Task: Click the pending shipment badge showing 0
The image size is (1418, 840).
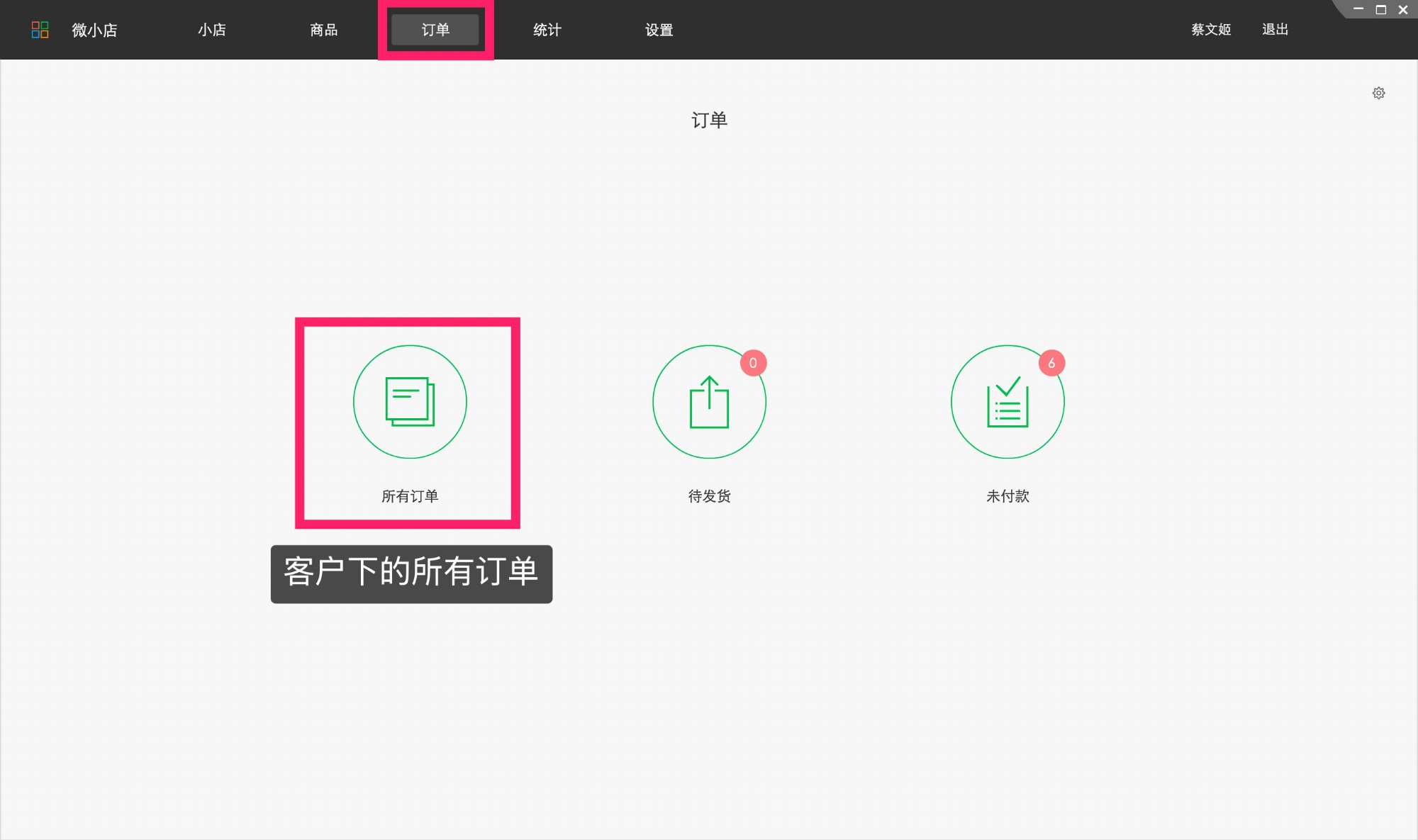Action: pos(753,362)
